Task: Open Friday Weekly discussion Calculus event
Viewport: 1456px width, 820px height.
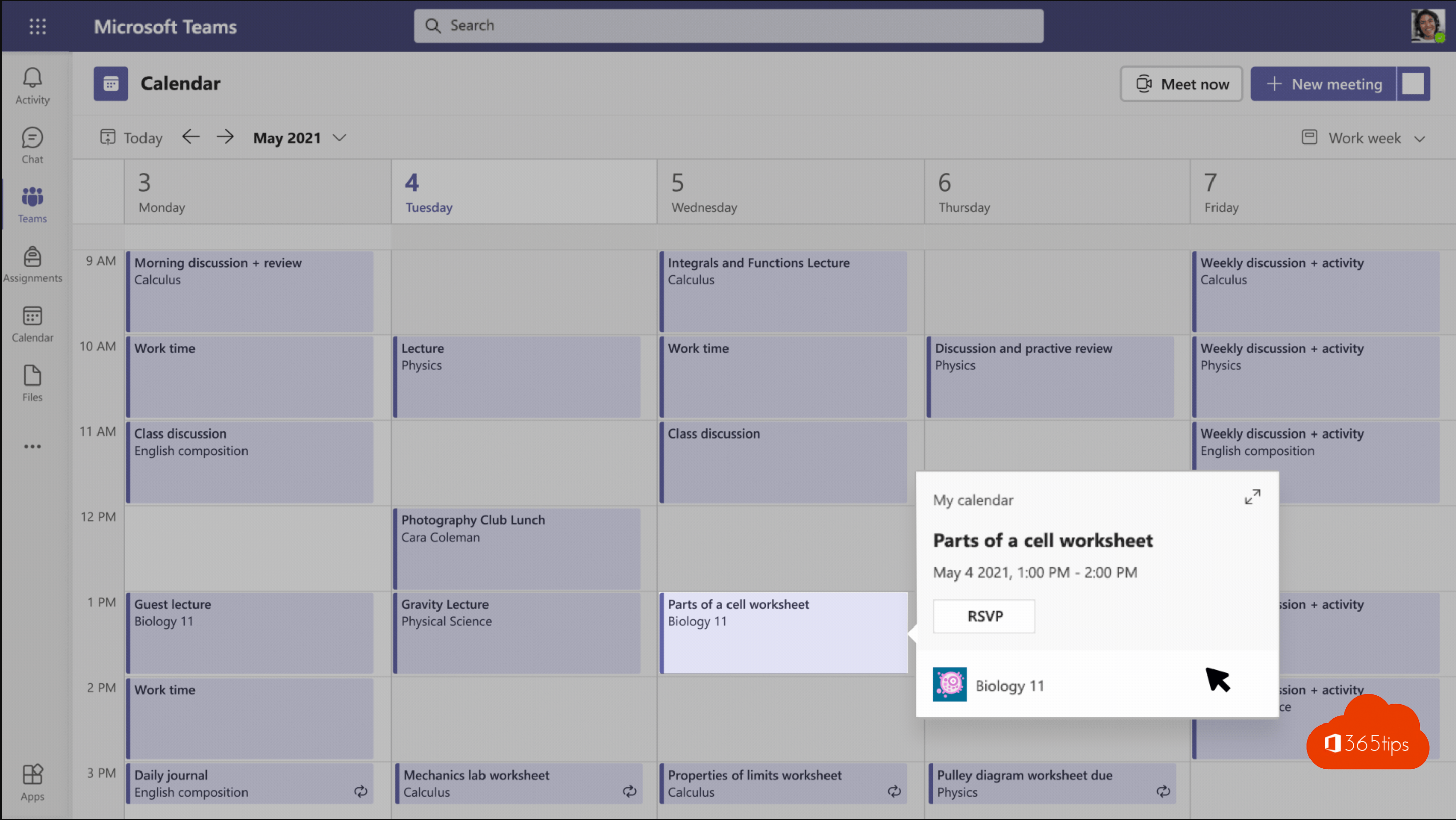Action: 1317,292
